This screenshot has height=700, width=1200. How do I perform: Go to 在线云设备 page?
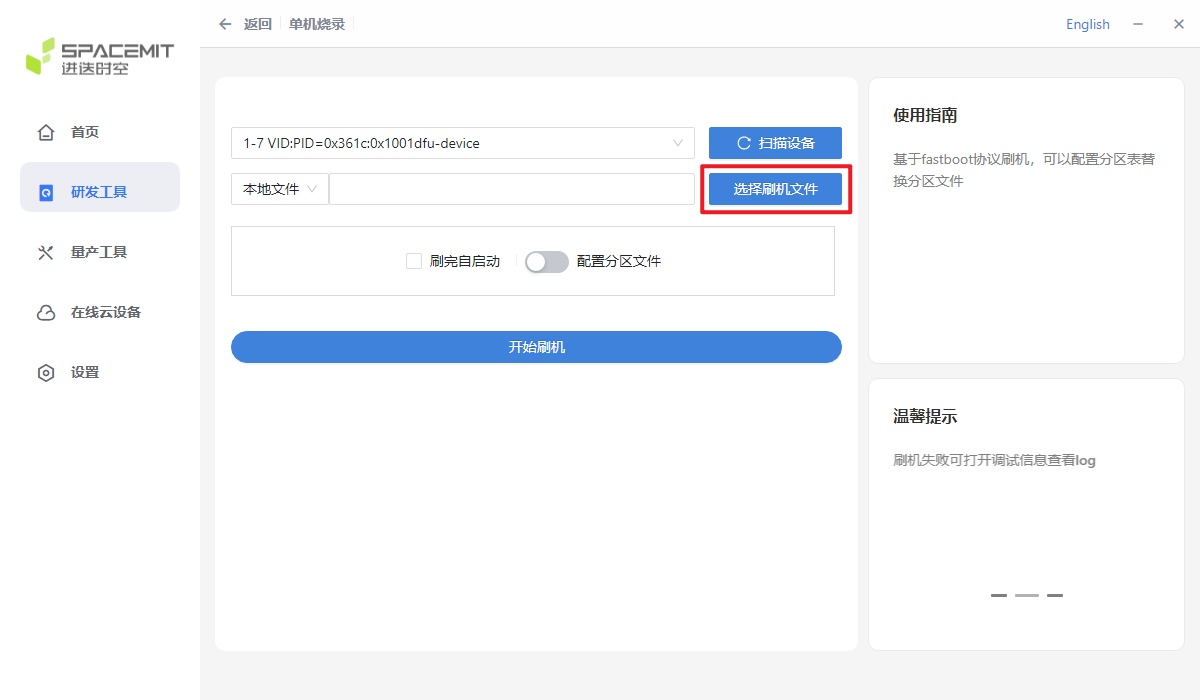(x=100, y=312)
